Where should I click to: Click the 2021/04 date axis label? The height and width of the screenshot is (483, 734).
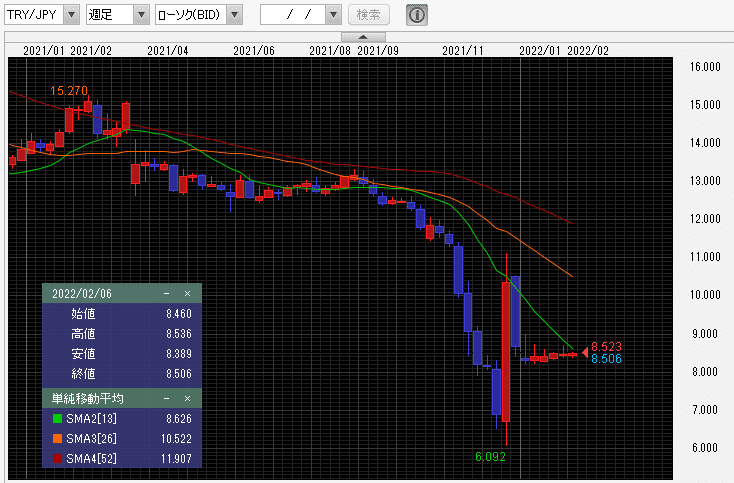tap(168, 51)
